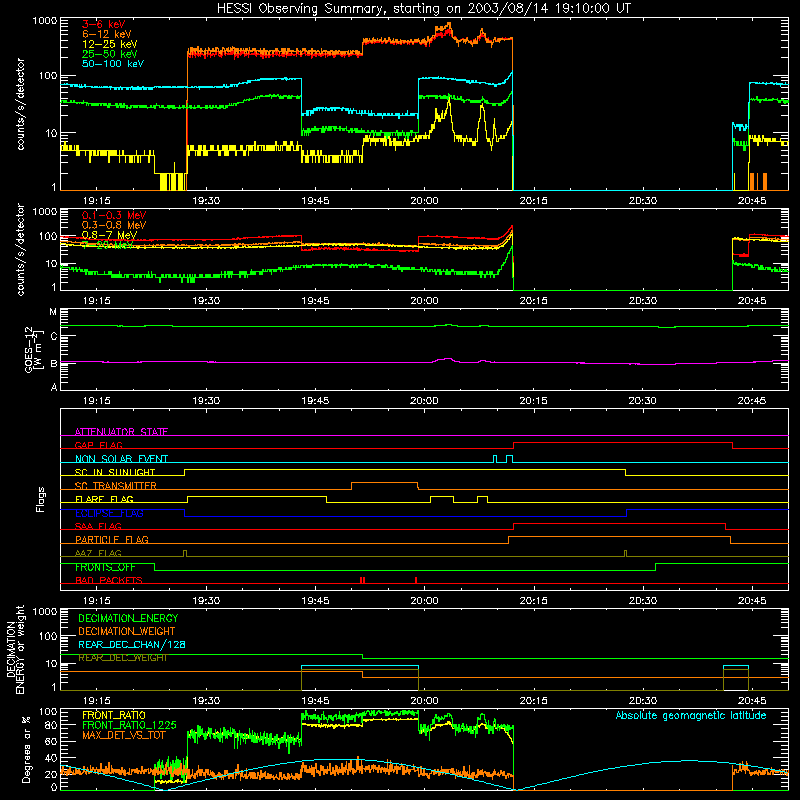The height and width of the screenshot is (800, 800).
Task: Select the "25-50 keV" legend label
Action: point(110,54)
